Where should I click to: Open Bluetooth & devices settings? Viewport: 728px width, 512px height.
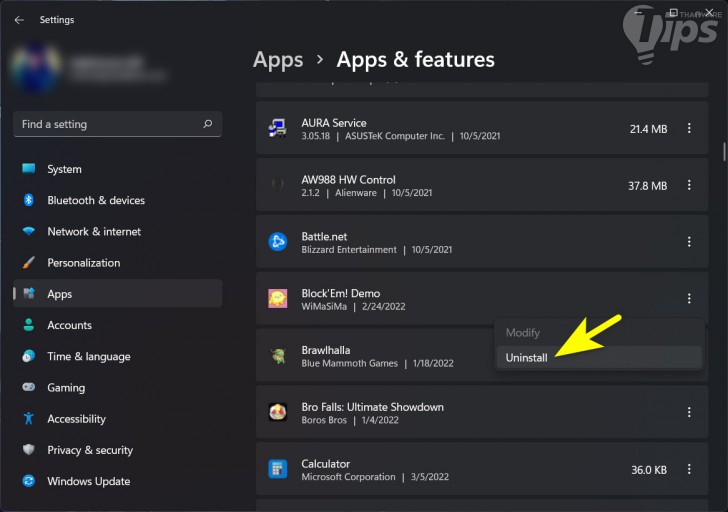pyautogui.click(x=117, y=200)
